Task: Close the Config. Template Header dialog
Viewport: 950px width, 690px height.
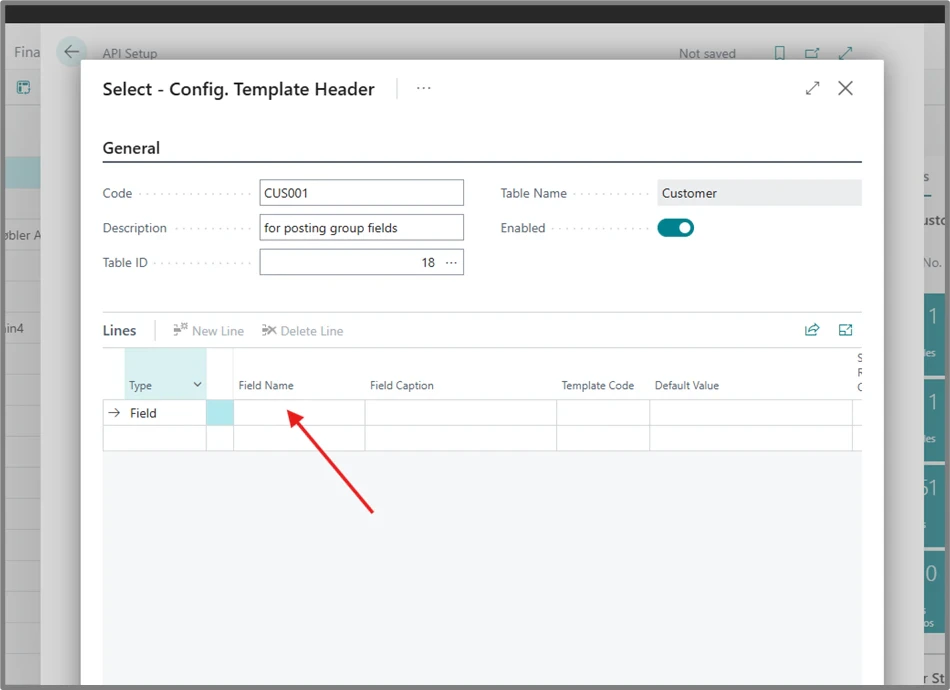Action: coord(845,88)
